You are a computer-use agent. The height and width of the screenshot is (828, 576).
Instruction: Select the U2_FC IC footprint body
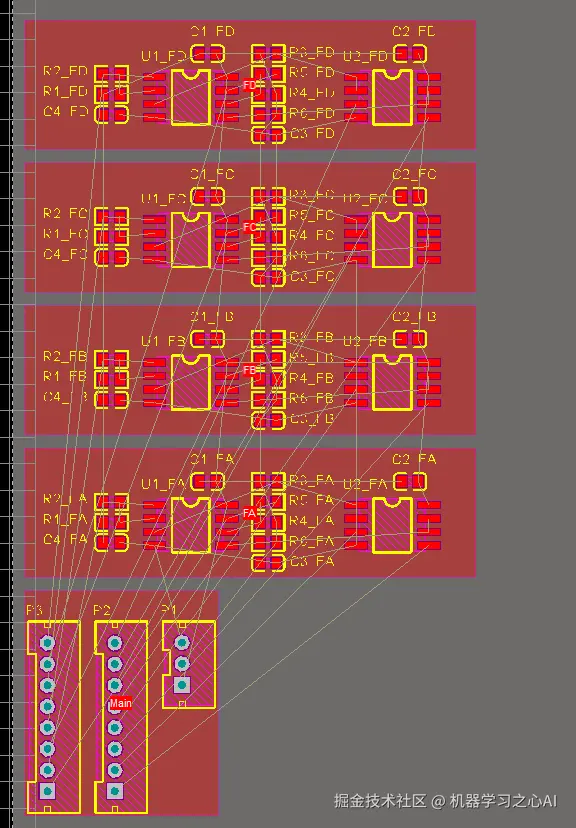392,240
